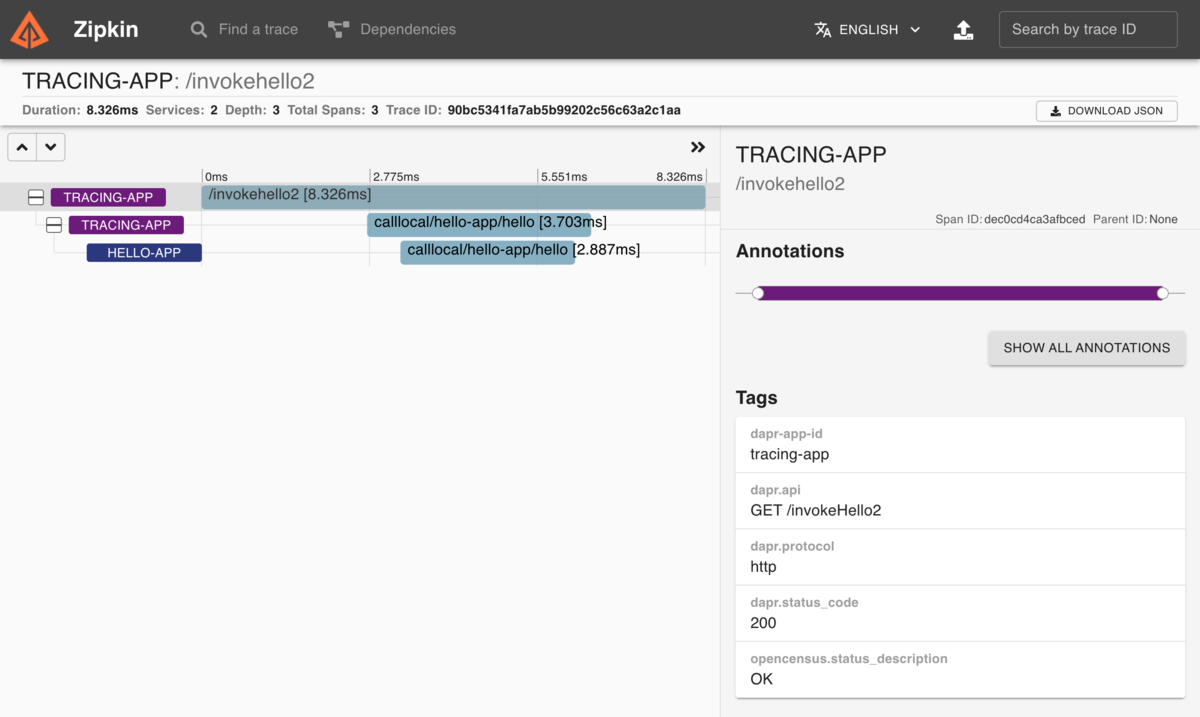Click the magnifier icon beside Find a trace
Image resolution: width=1200 pixels, height=717 pixels.
[199, 30]
